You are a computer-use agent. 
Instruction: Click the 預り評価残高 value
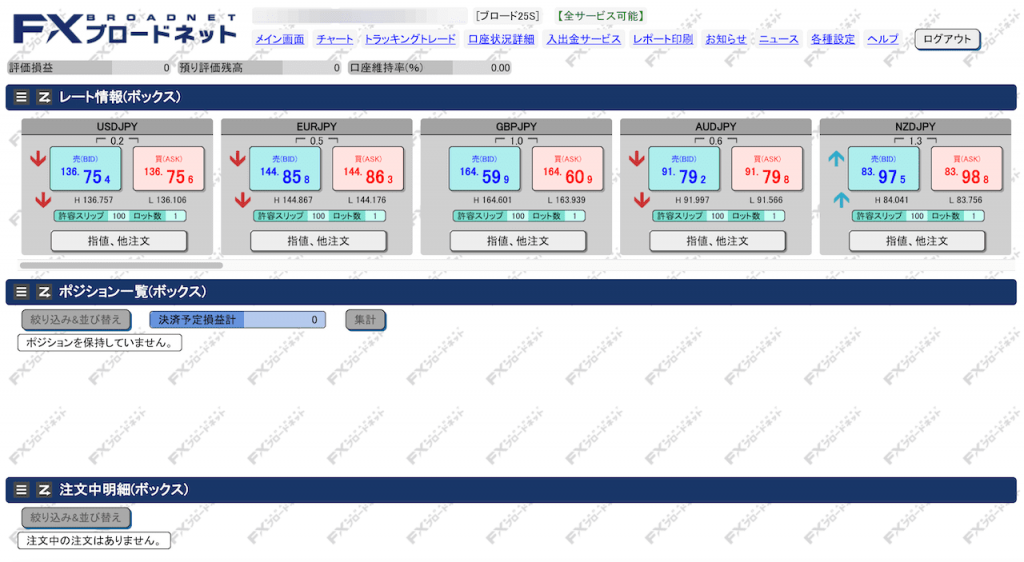click(312, 68)
